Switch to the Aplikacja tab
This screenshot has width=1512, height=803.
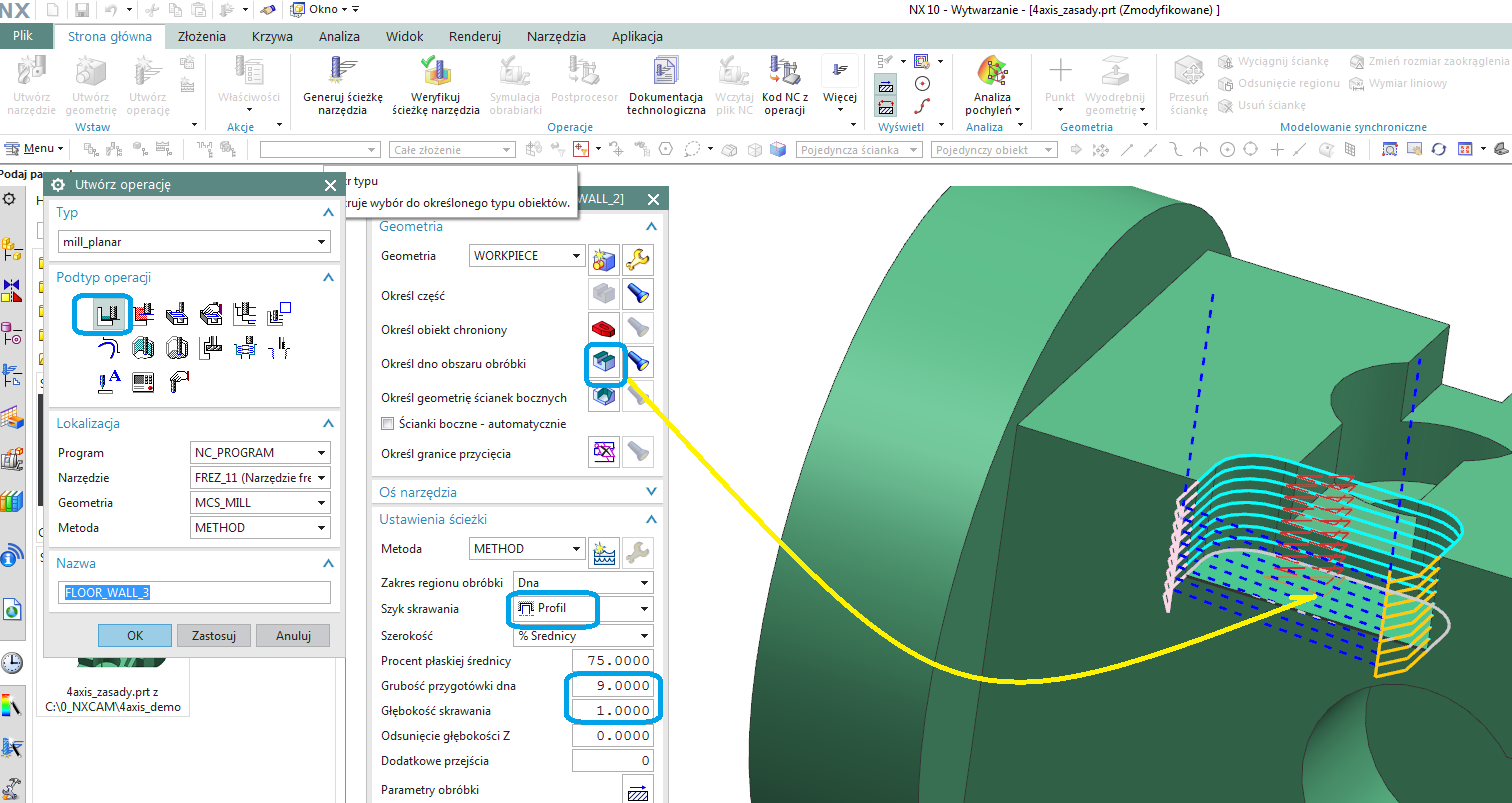click(637, 37)
